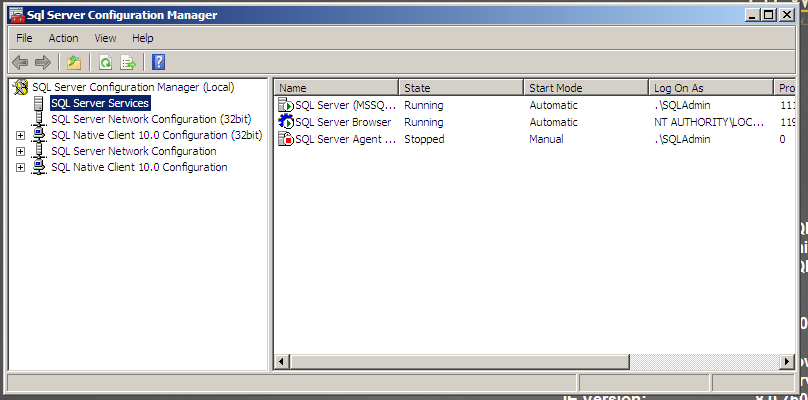Click the horizontal scrollbar thumb
Image resolution: width=808 pixels, height=400 pixels.
point(459,362)
